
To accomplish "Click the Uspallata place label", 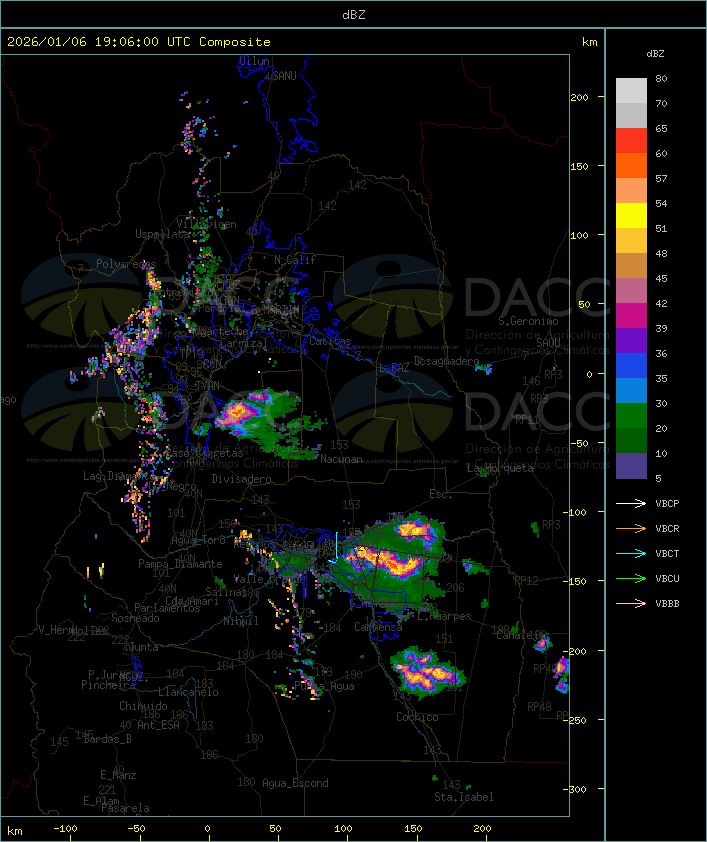I will point(163,234).
